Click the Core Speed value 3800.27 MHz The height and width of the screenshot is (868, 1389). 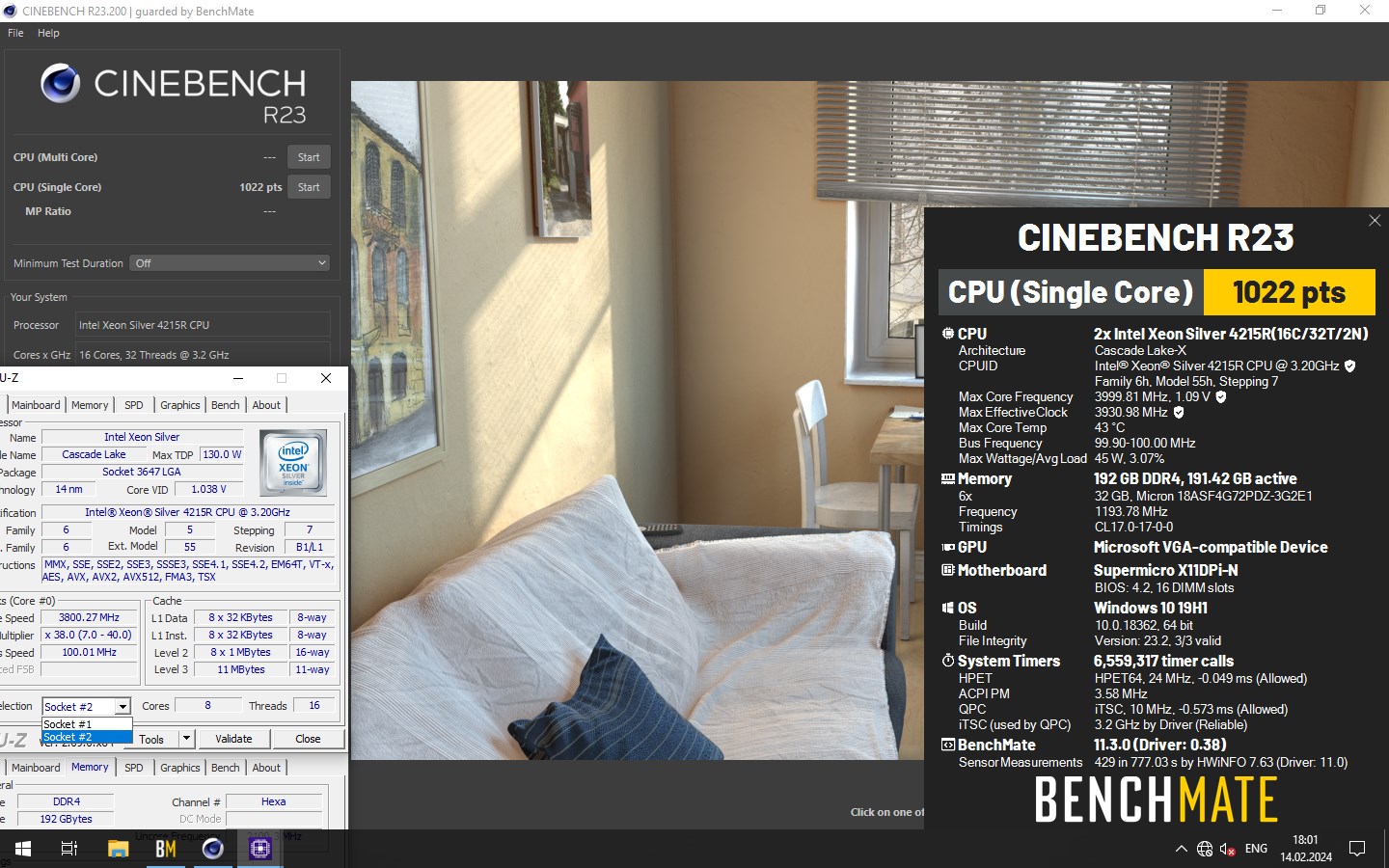click(89, 617)
